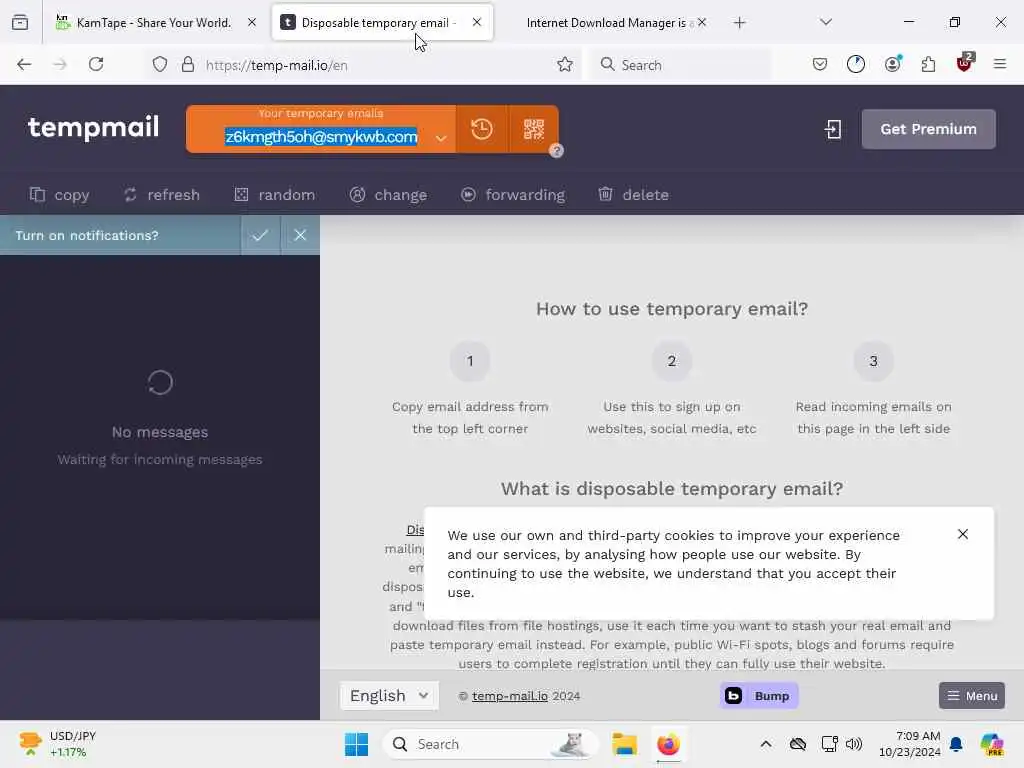Viewport: 1024px width, 768px height.
Task: Show the QR code for temporary email
Action: (x=534, y=129)
